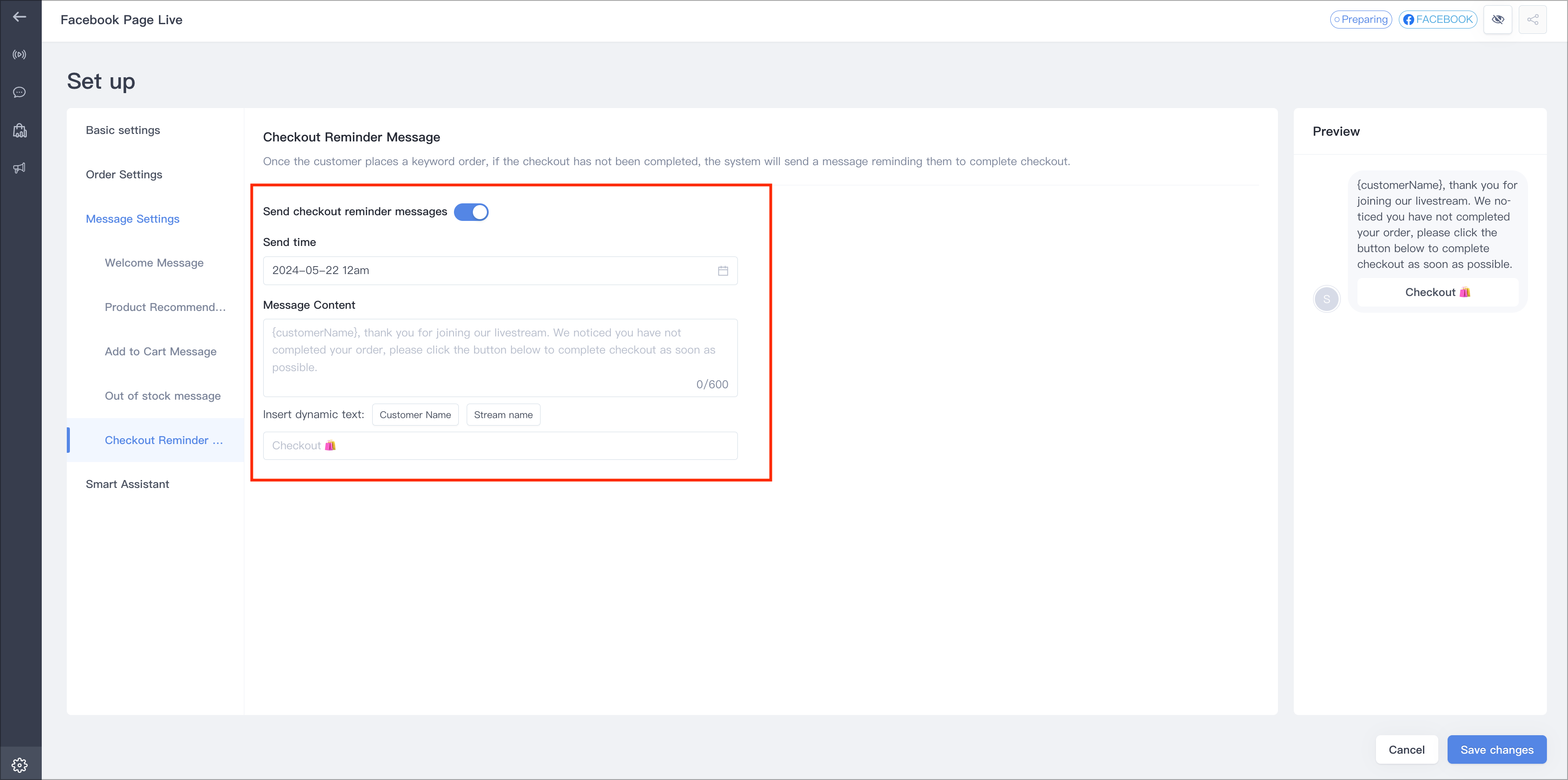Click the preview message bubble text
This screenshot has height=780, width=1568.
pos(1437,224)
